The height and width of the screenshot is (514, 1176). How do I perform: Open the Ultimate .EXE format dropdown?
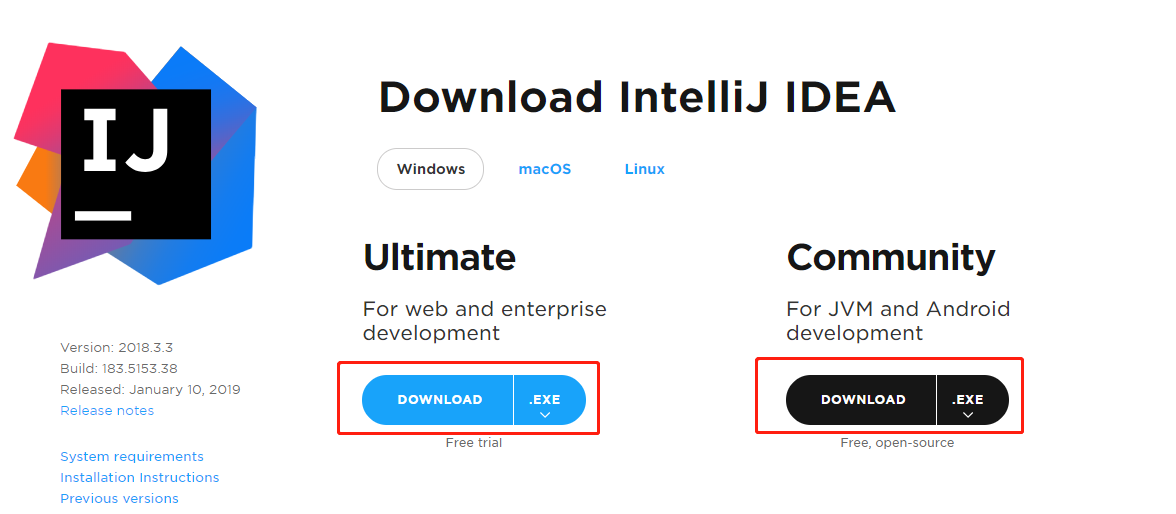click(549, 400)
